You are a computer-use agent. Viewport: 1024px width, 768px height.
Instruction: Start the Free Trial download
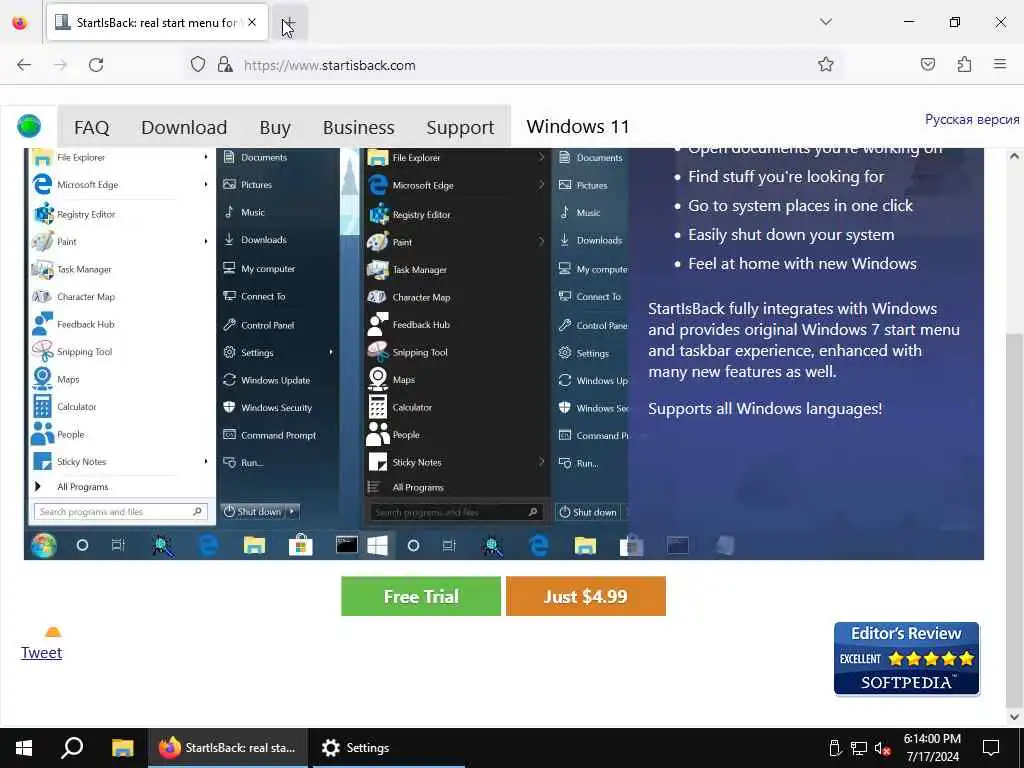(x=421, y=596)
